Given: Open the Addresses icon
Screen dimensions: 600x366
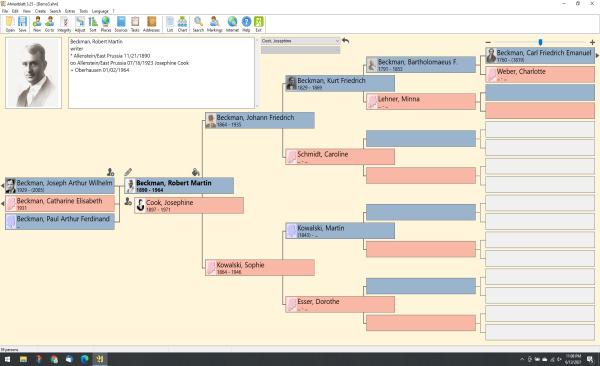Looking at the screenshot, I should [152, 24].
